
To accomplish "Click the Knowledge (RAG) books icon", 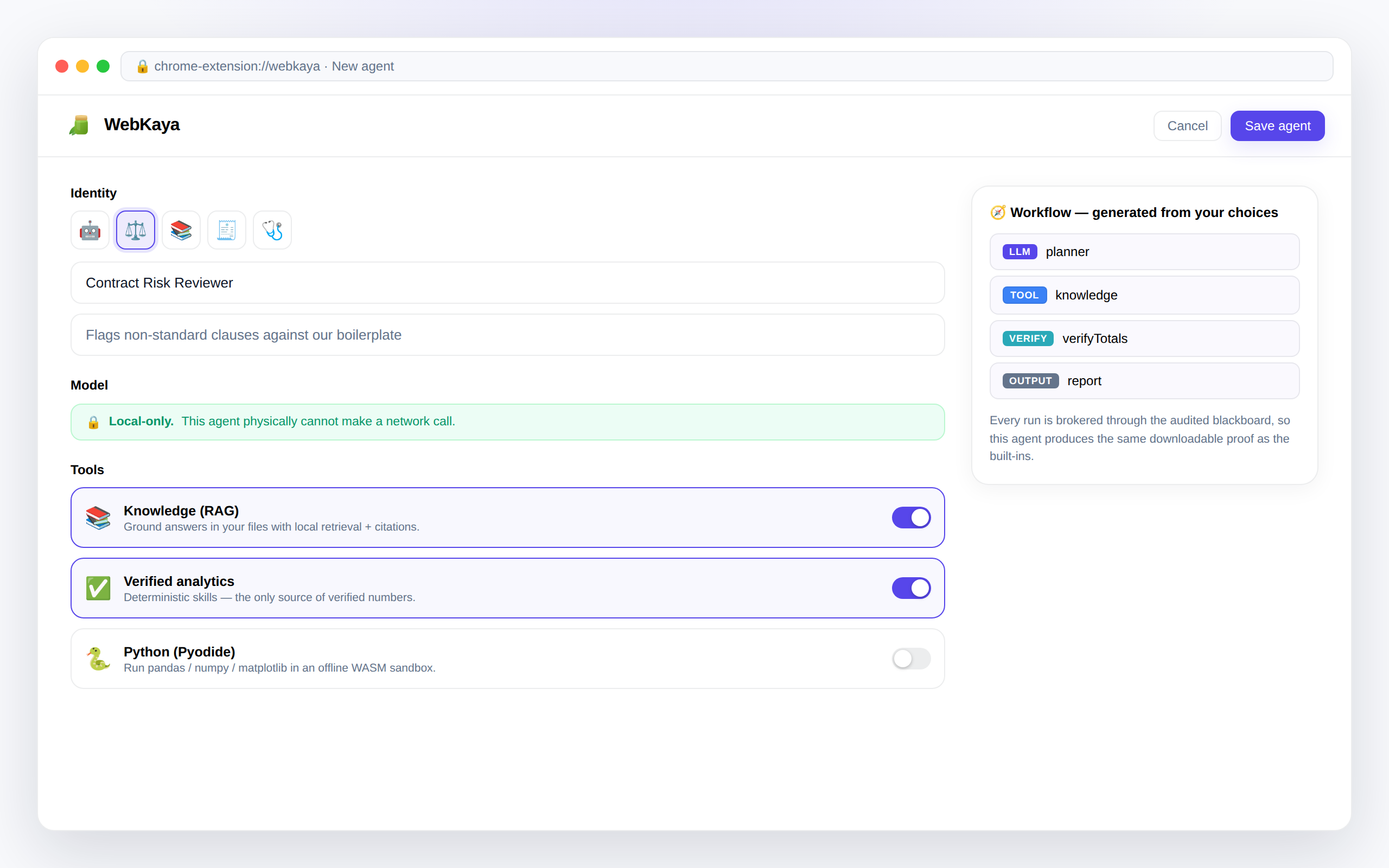I will click(98, 518).
